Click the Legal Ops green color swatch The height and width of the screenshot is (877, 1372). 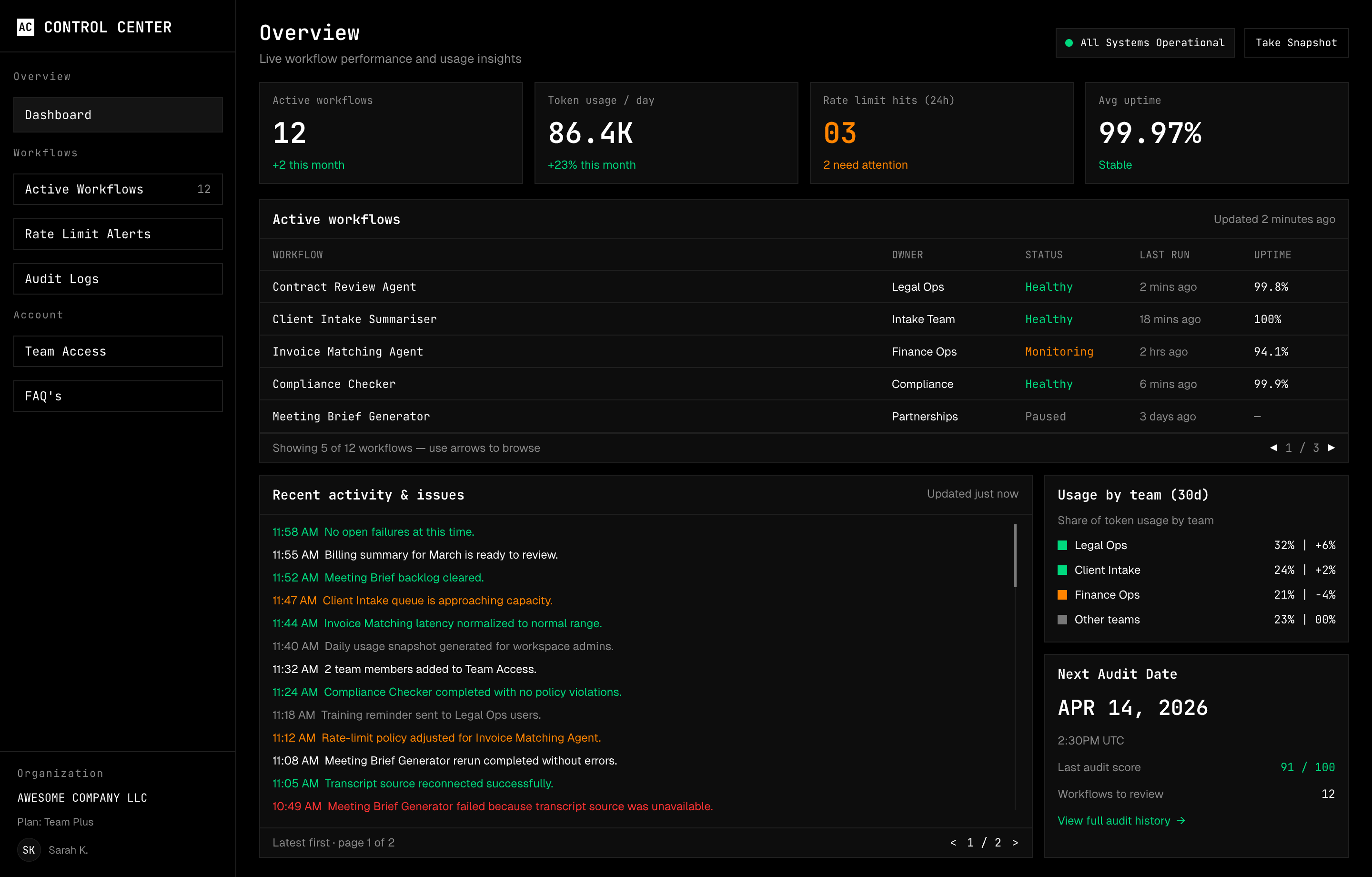(x=1063, y=545)
